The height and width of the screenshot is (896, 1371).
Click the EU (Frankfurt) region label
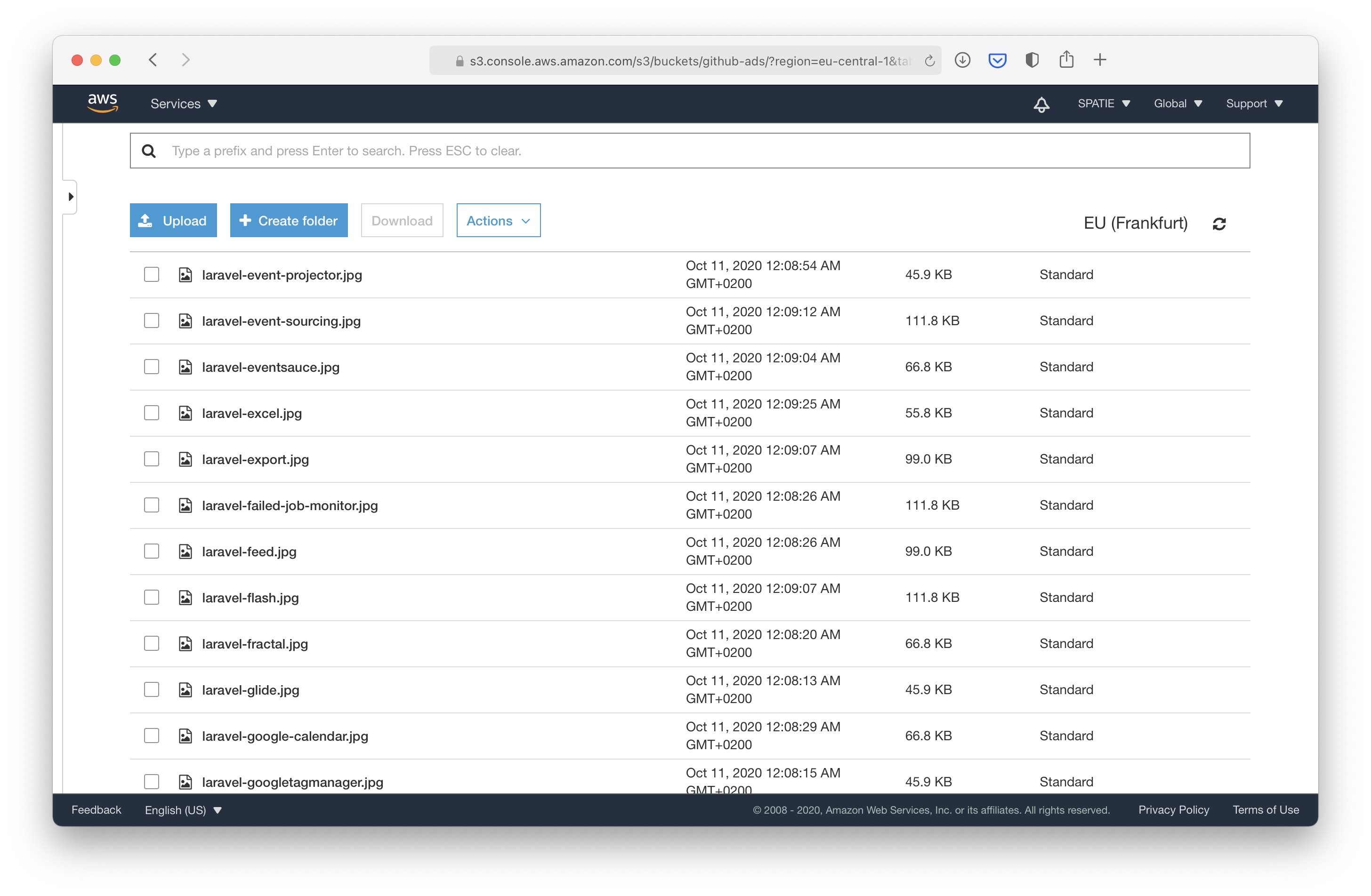pos(1136,224)
